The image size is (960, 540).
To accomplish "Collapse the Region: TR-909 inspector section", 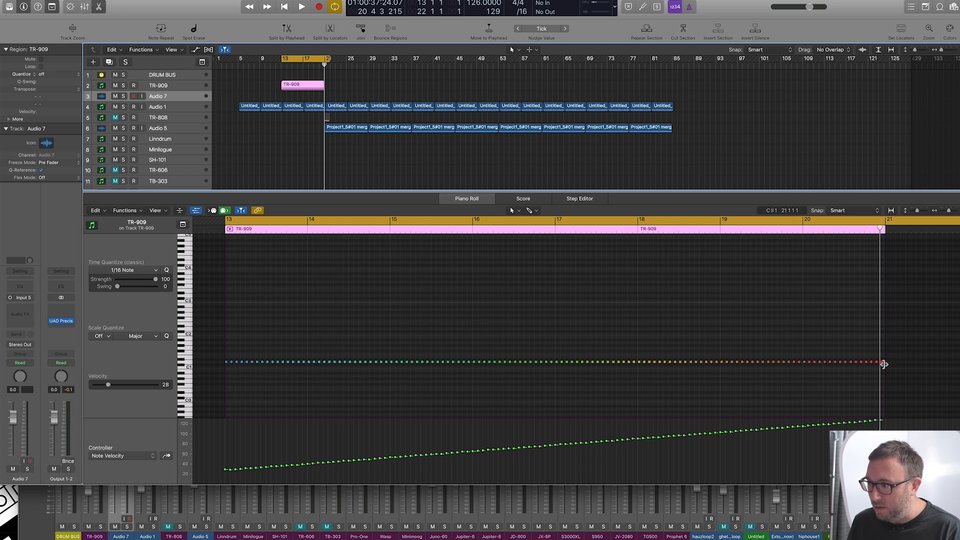I will point(6,49).
